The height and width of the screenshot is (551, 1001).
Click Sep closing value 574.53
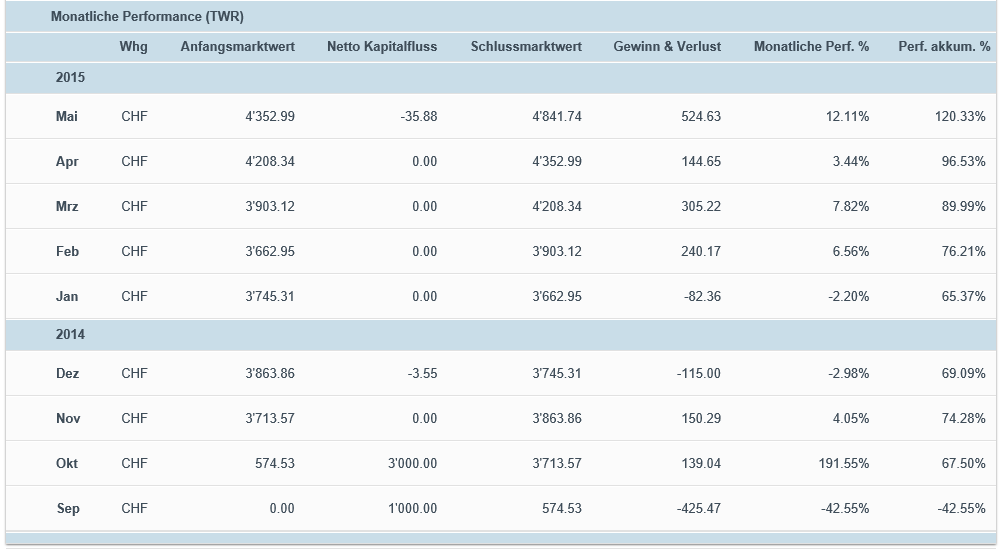[x=562, y=509]
